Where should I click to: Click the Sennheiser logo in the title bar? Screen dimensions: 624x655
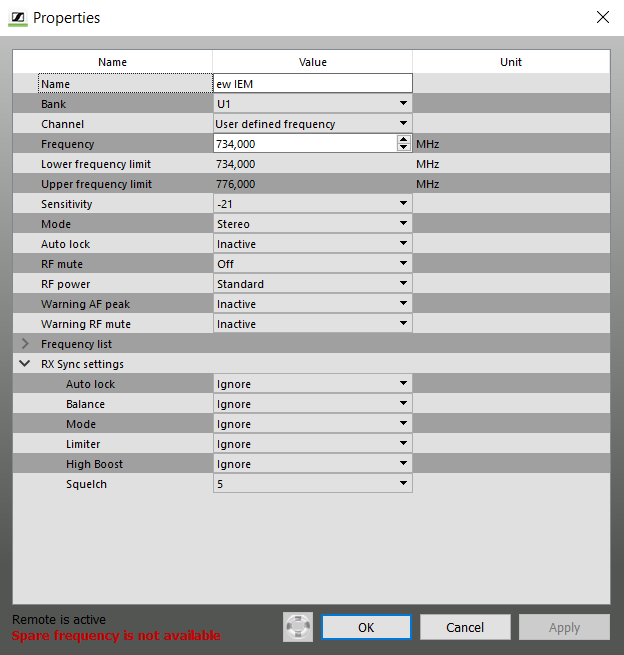click(18, 18)
